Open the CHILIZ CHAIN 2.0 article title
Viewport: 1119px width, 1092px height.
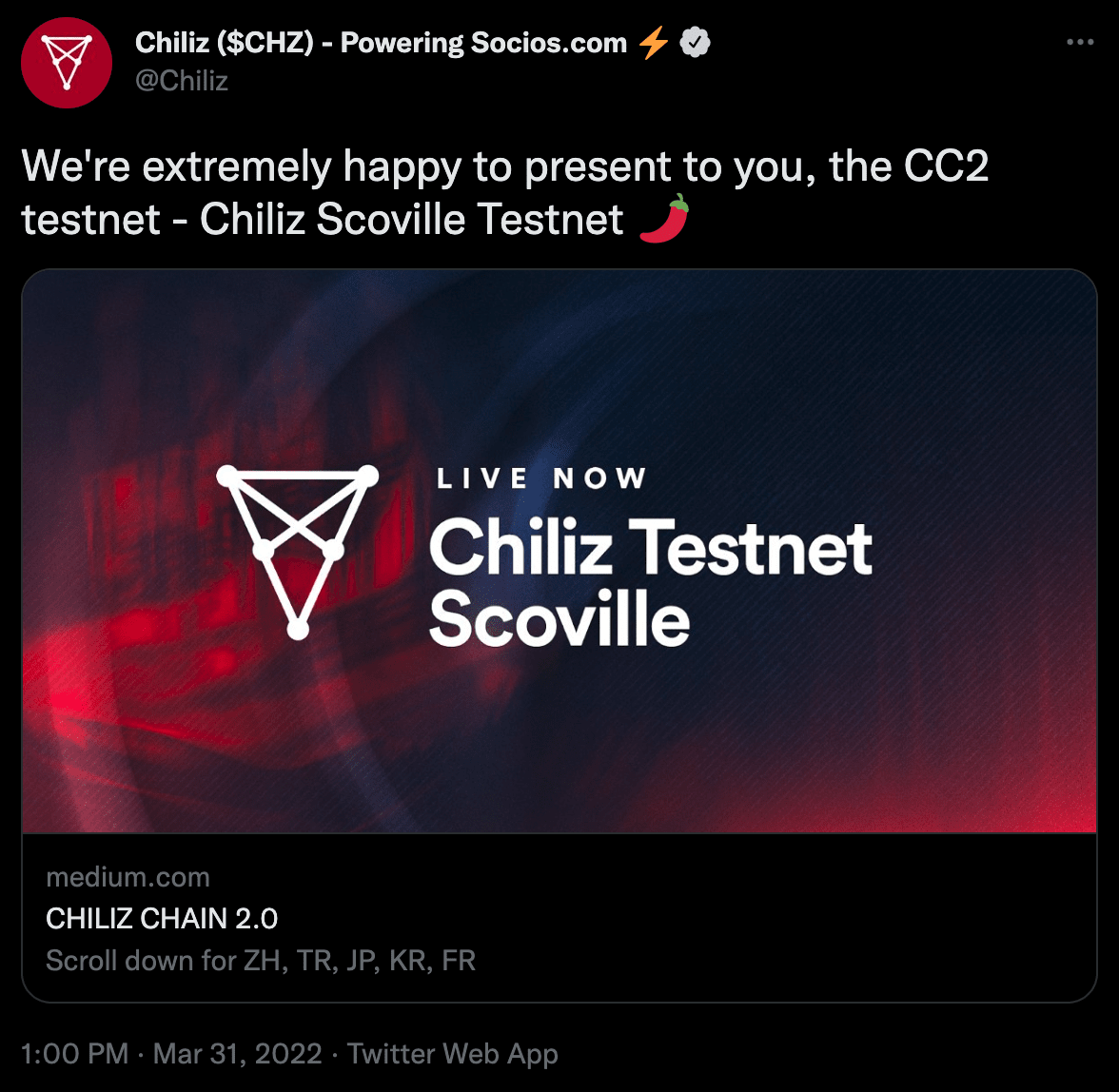162,919
